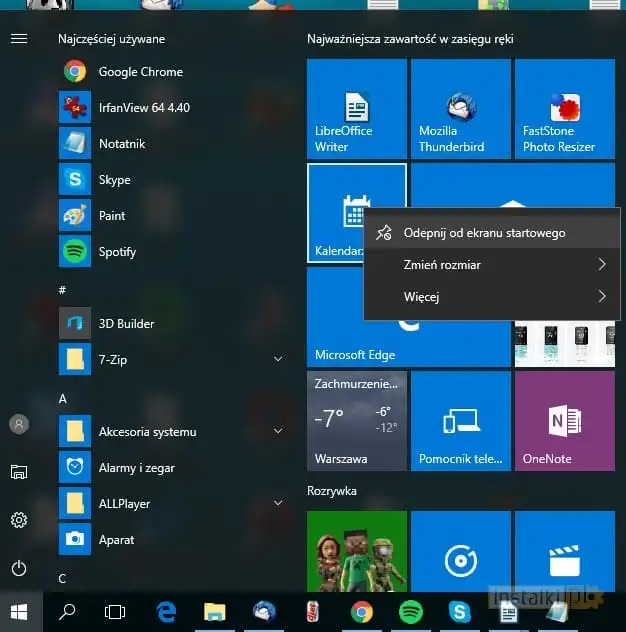
Task: Click the Windows Start button
Action: [18, 611]
